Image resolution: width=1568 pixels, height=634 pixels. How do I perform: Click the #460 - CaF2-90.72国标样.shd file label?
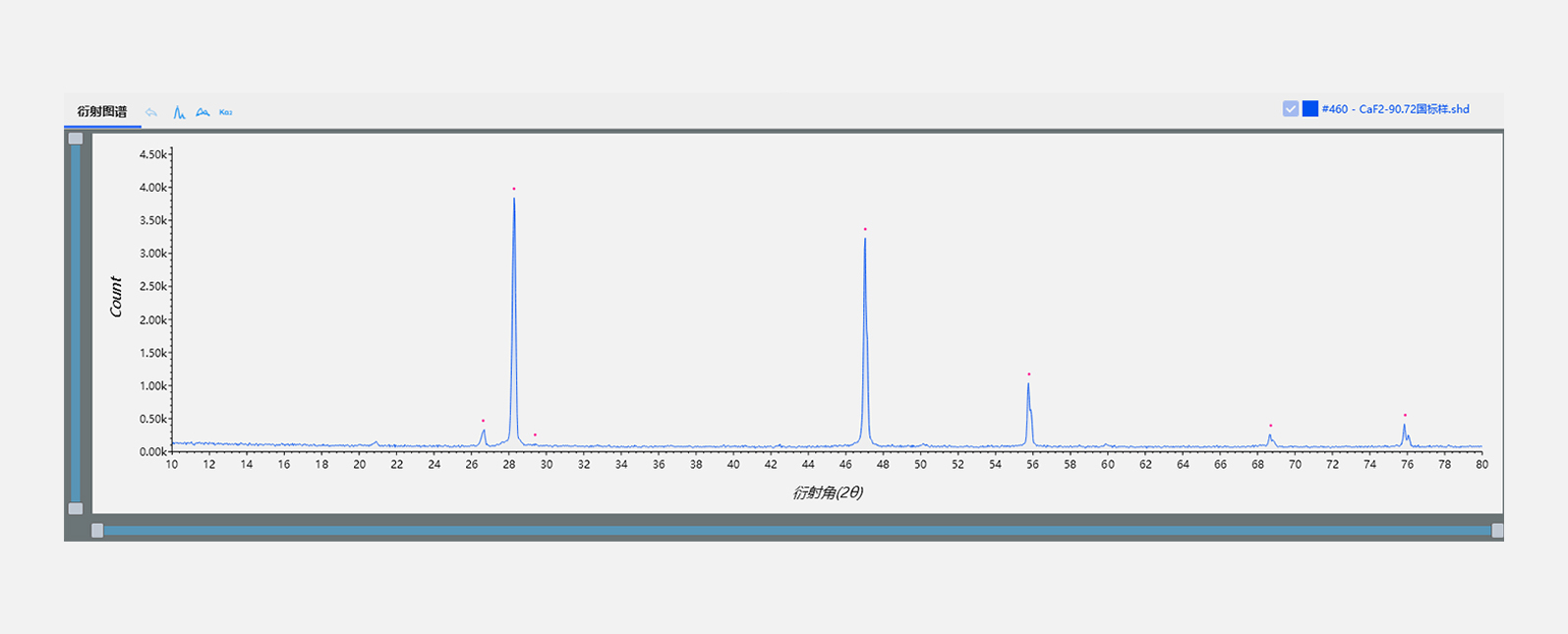click(x=1395, y=109)
